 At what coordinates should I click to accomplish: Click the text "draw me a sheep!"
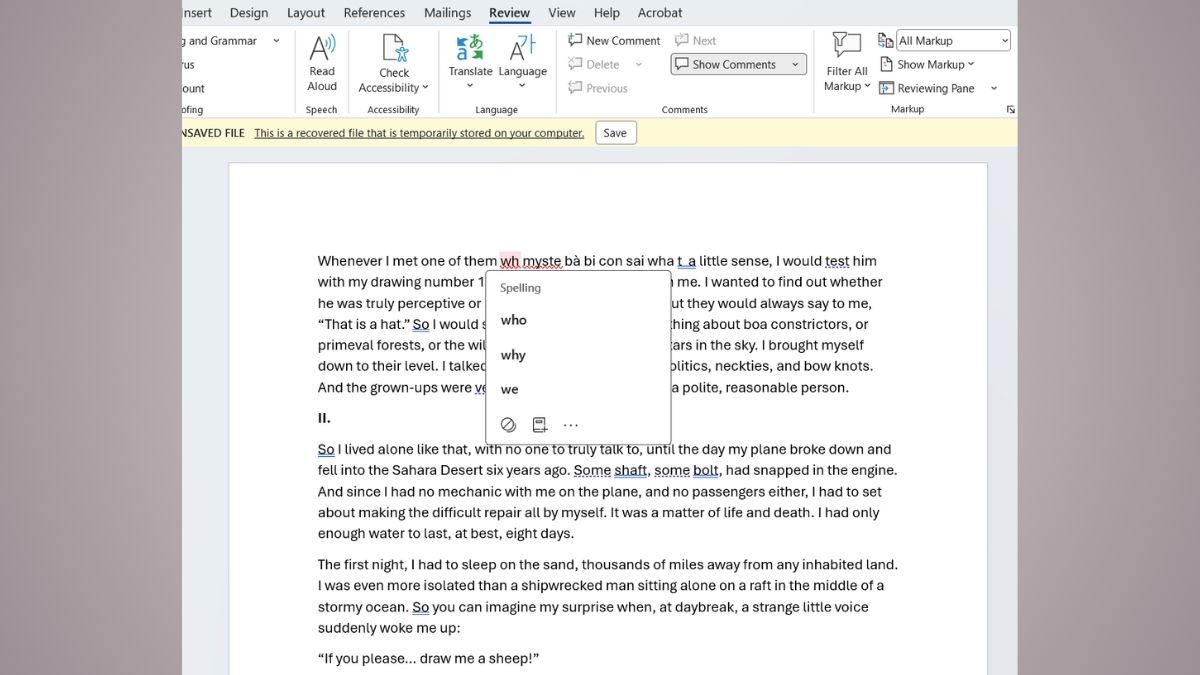(x=474, y=658)
